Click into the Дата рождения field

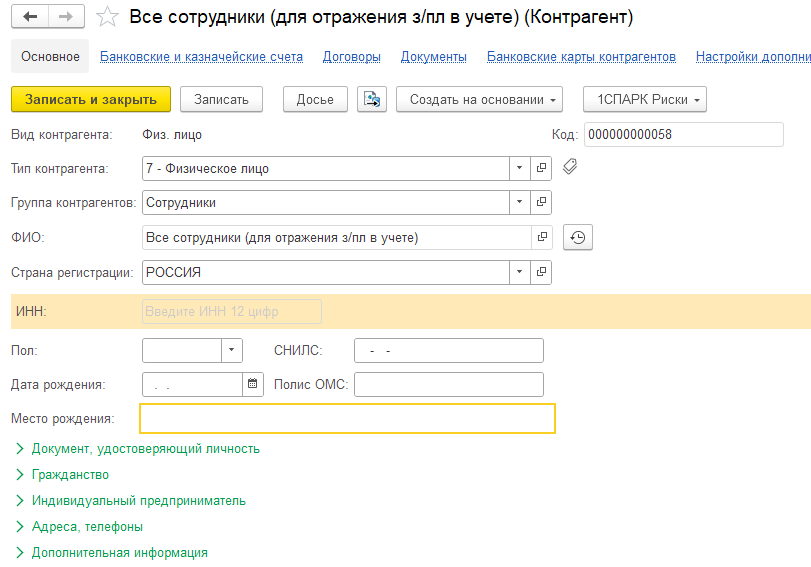192,384
